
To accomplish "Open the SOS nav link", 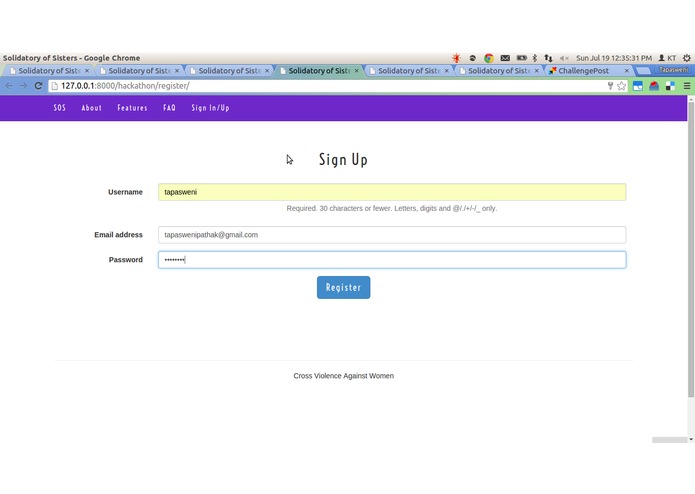I will [x=59, y=108].
